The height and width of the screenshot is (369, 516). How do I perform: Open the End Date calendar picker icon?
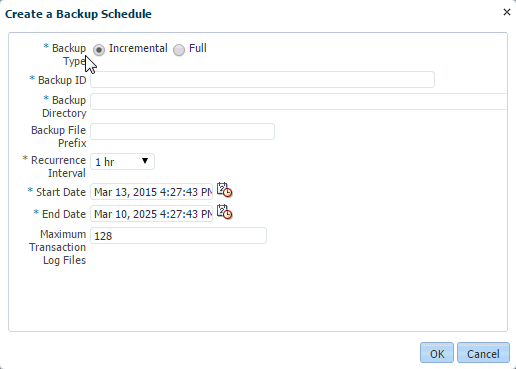224,212
